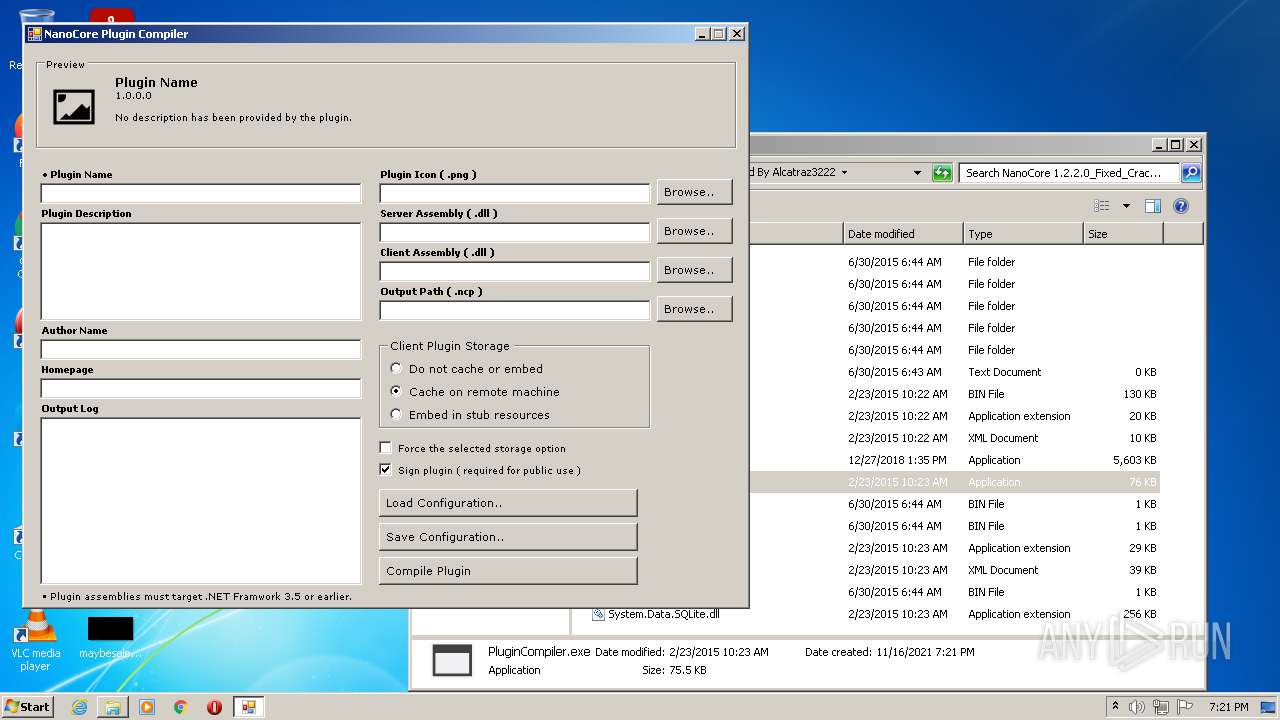Browse for Output Path ncp
The height and width of the screenshot is (720, 1280).
point(694,309)
